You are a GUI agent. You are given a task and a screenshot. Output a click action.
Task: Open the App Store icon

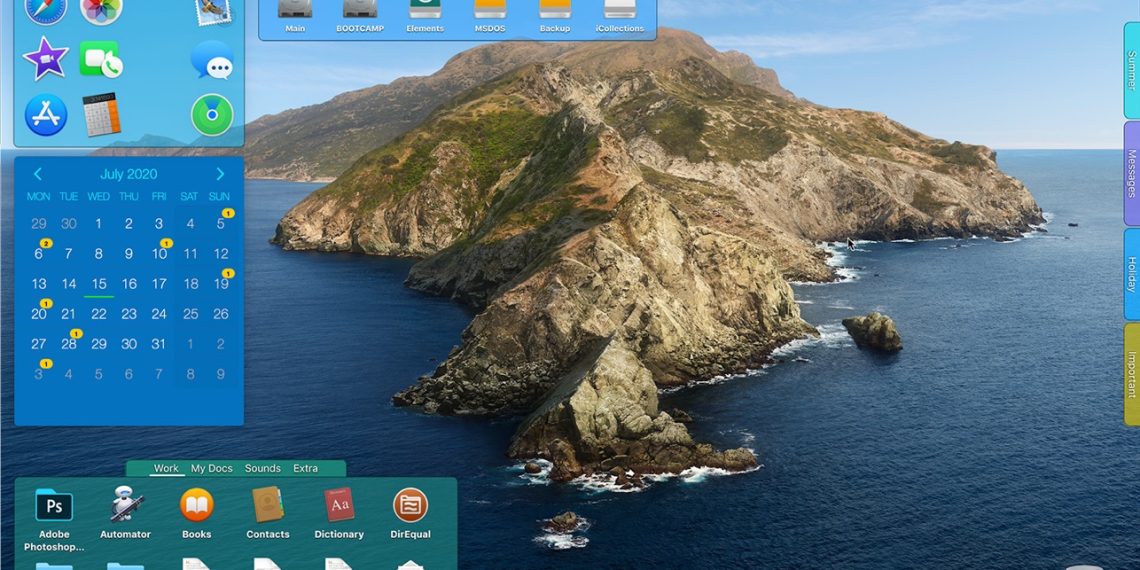tap(46, 115)
